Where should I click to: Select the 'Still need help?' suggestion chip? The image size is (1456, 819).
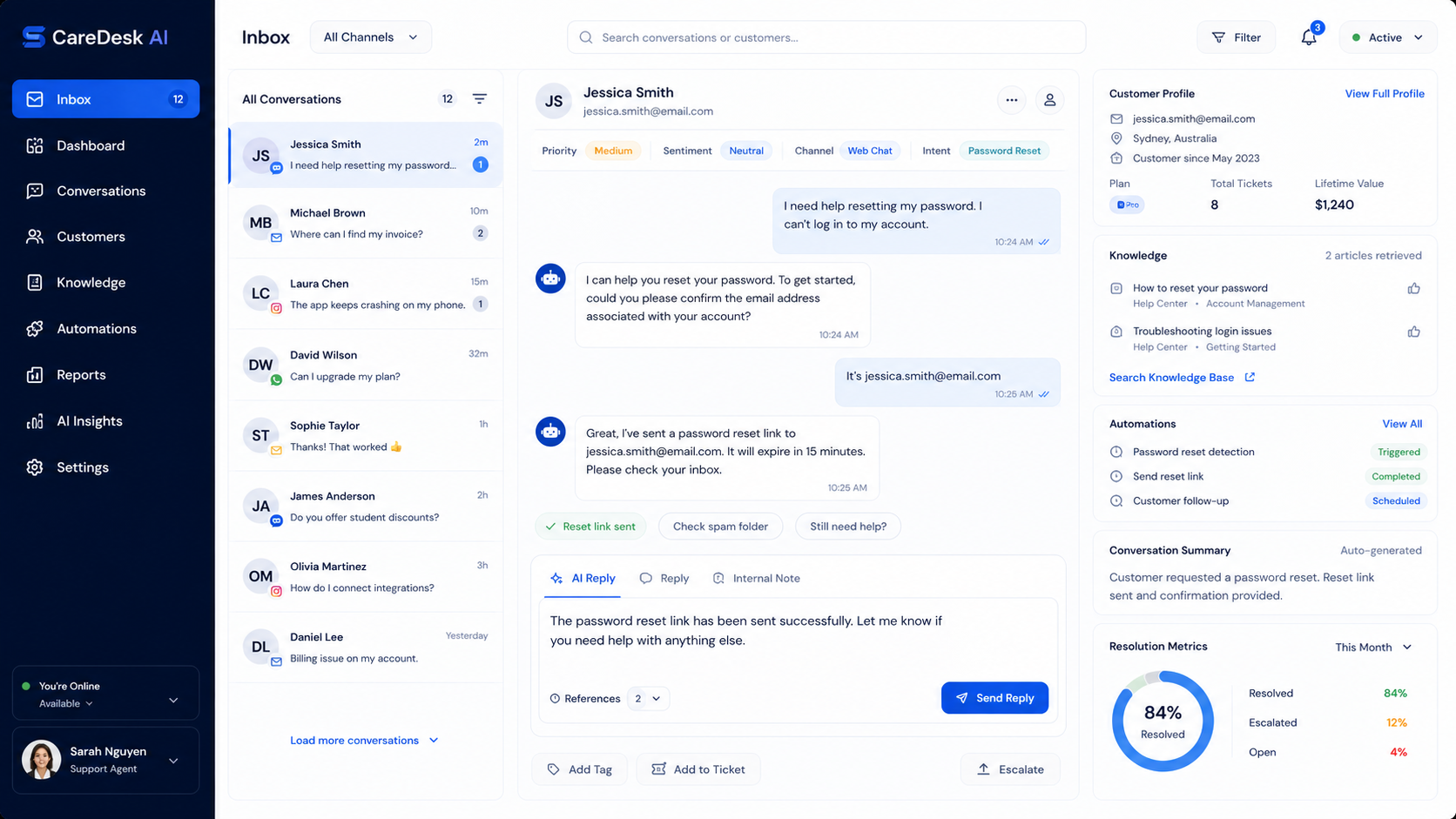click(848, 527)
